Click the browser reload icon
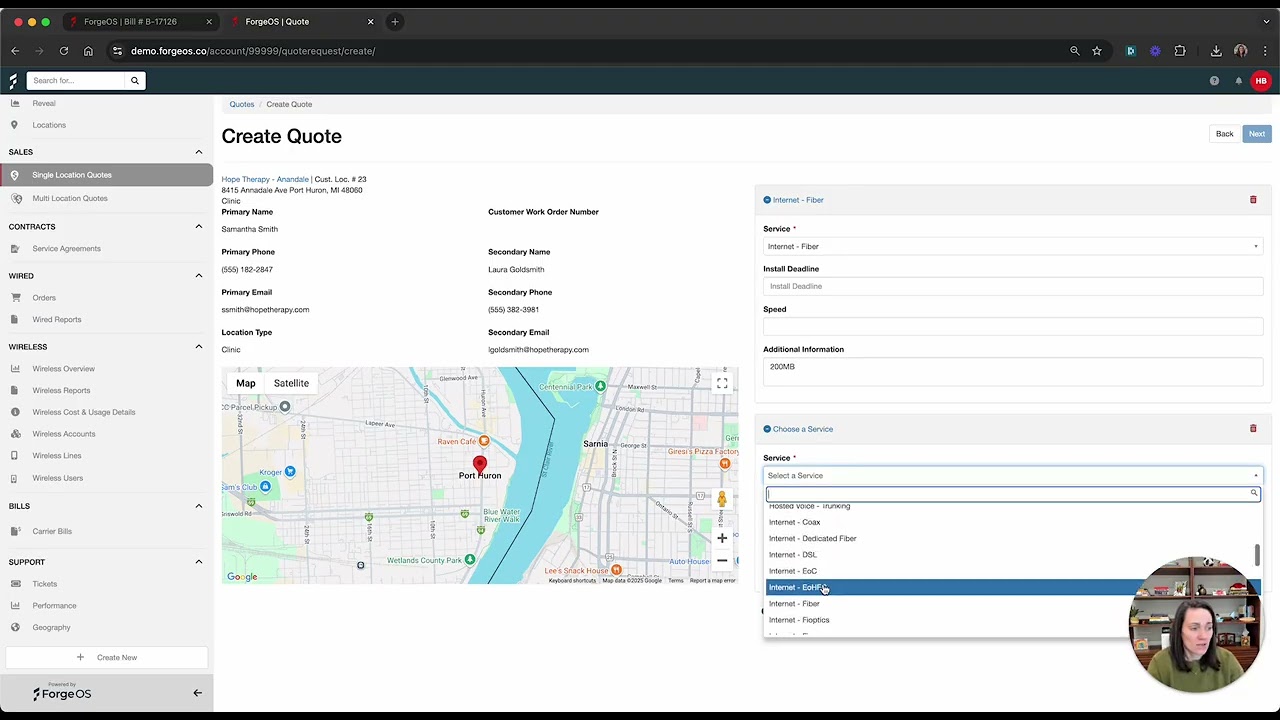The height and width of the screenshot is (720, 1280). point(64,51)
